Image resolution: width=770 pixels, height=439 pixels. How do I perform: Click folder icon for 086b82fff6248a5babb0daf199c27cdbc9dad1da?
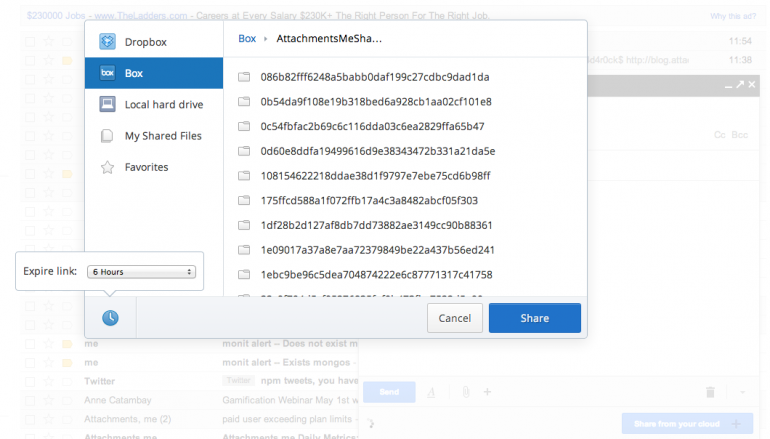(x=244, y=77)
